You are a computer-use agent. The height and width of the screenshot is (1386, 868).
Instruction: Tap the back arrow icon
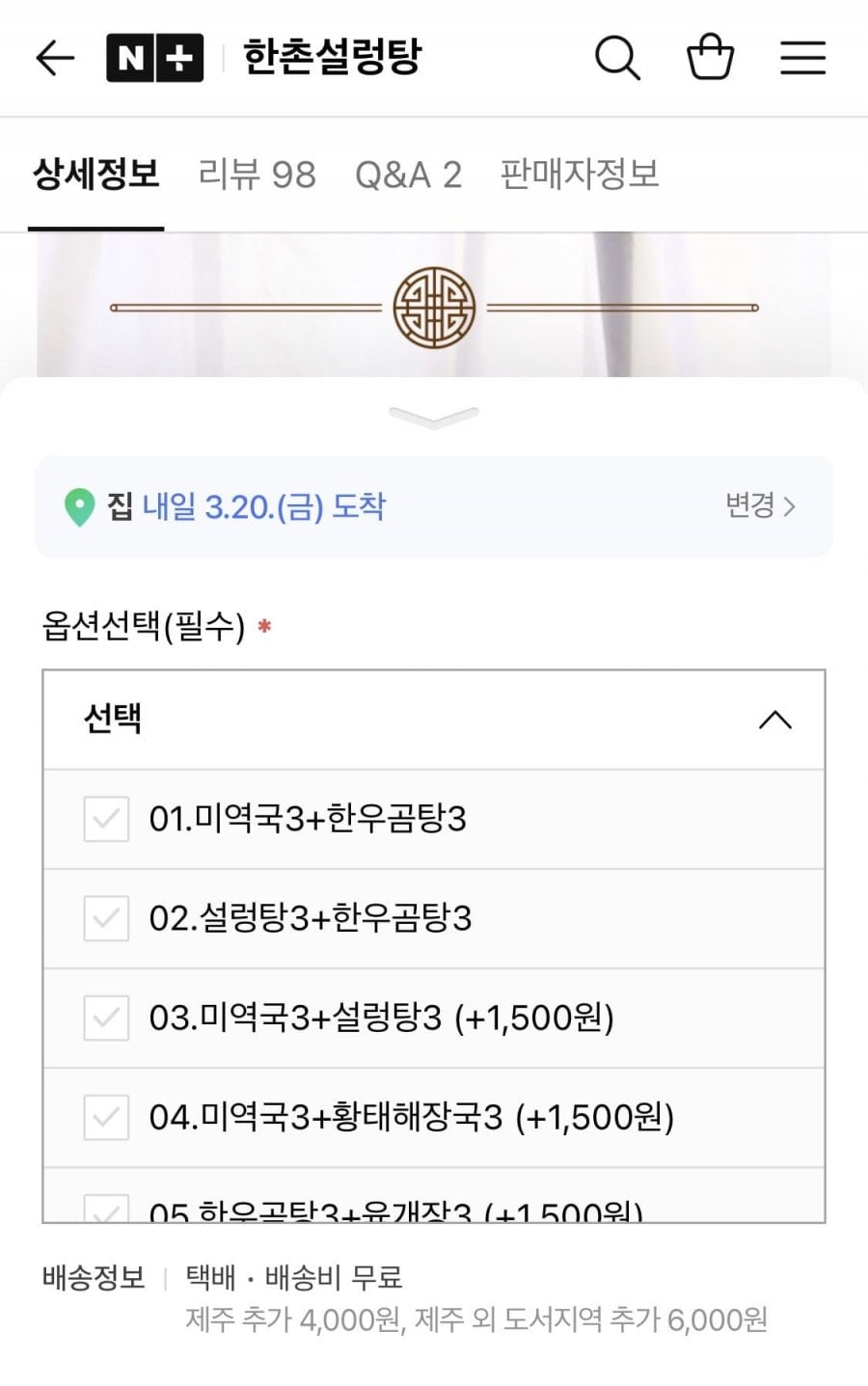pyautogui.click(x=55, y=58)
